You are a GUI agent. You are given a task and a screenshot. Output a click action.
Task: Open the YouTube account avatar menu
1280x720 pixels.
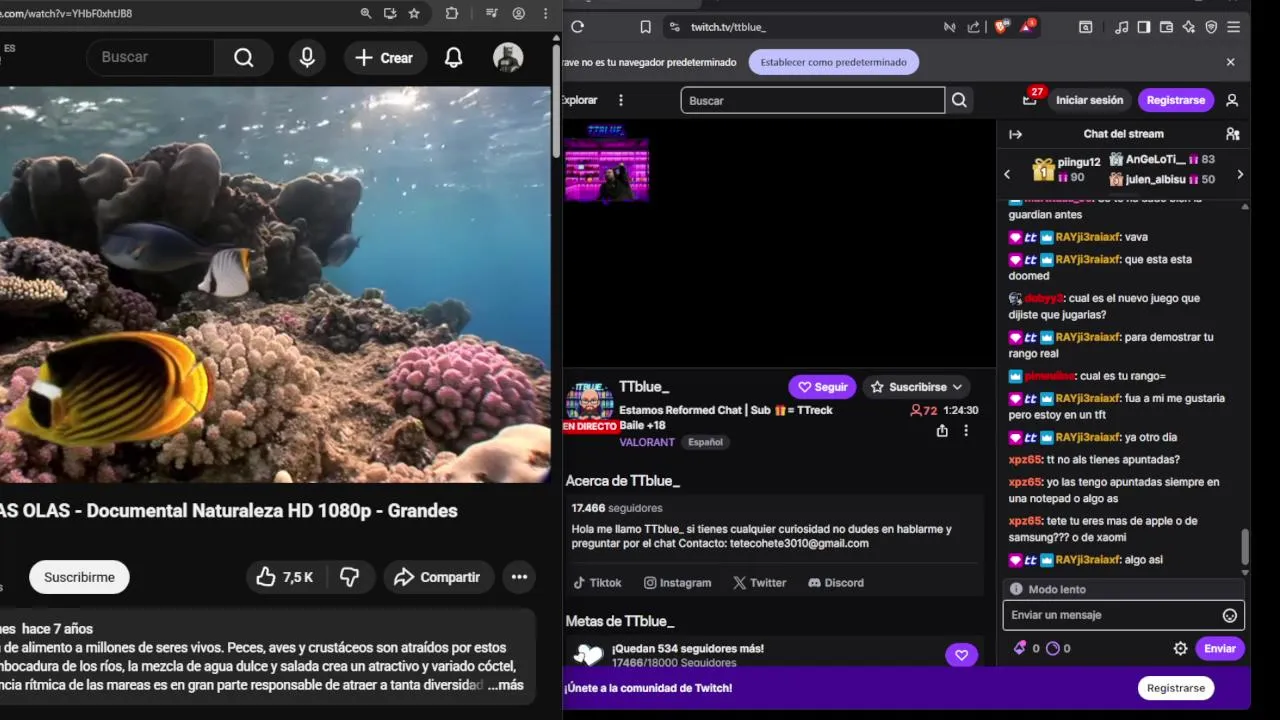pos(508,58)
